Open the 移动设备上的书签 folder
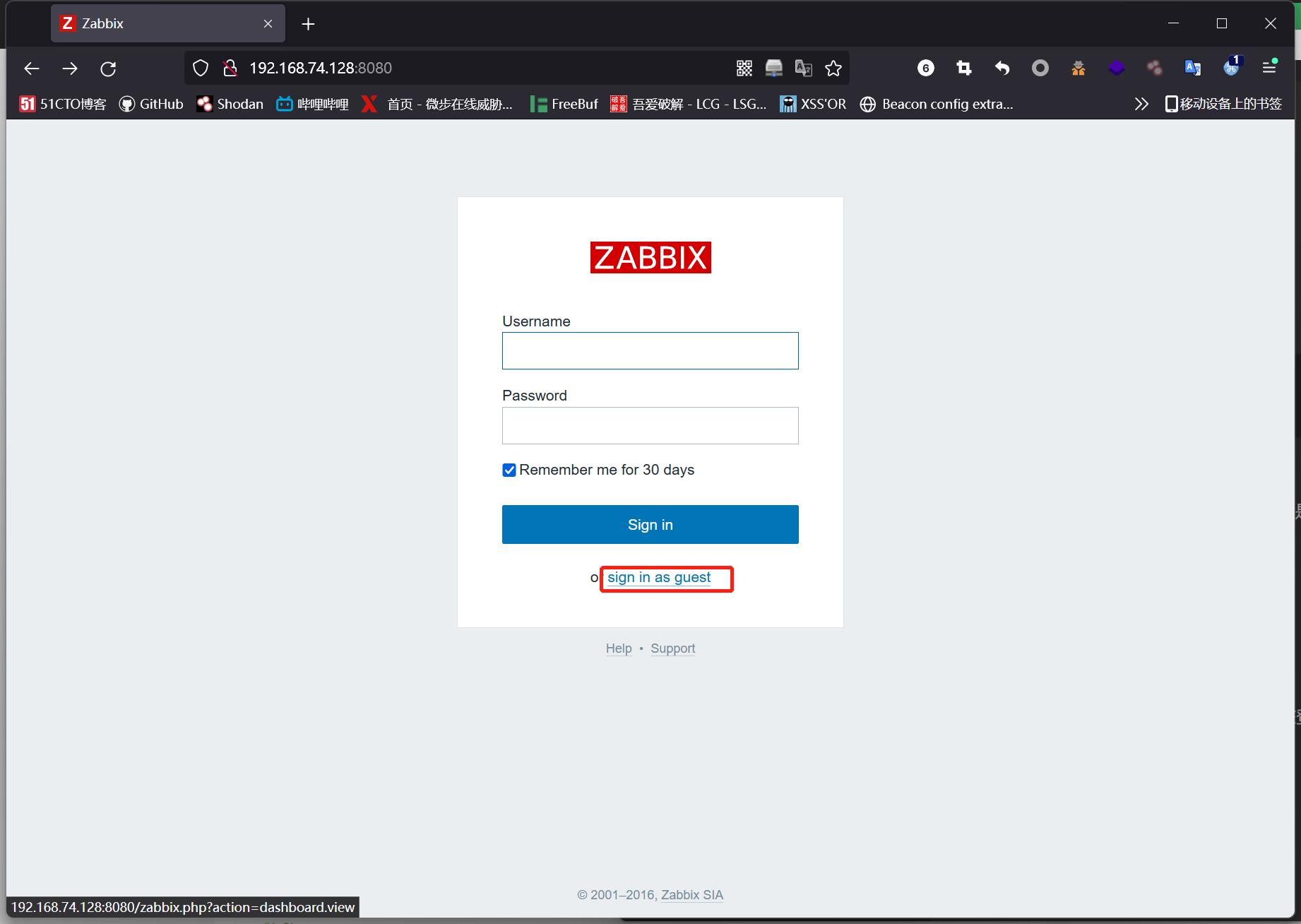The width and height of the screenshot is (1301, 924). coord(1223,104)
